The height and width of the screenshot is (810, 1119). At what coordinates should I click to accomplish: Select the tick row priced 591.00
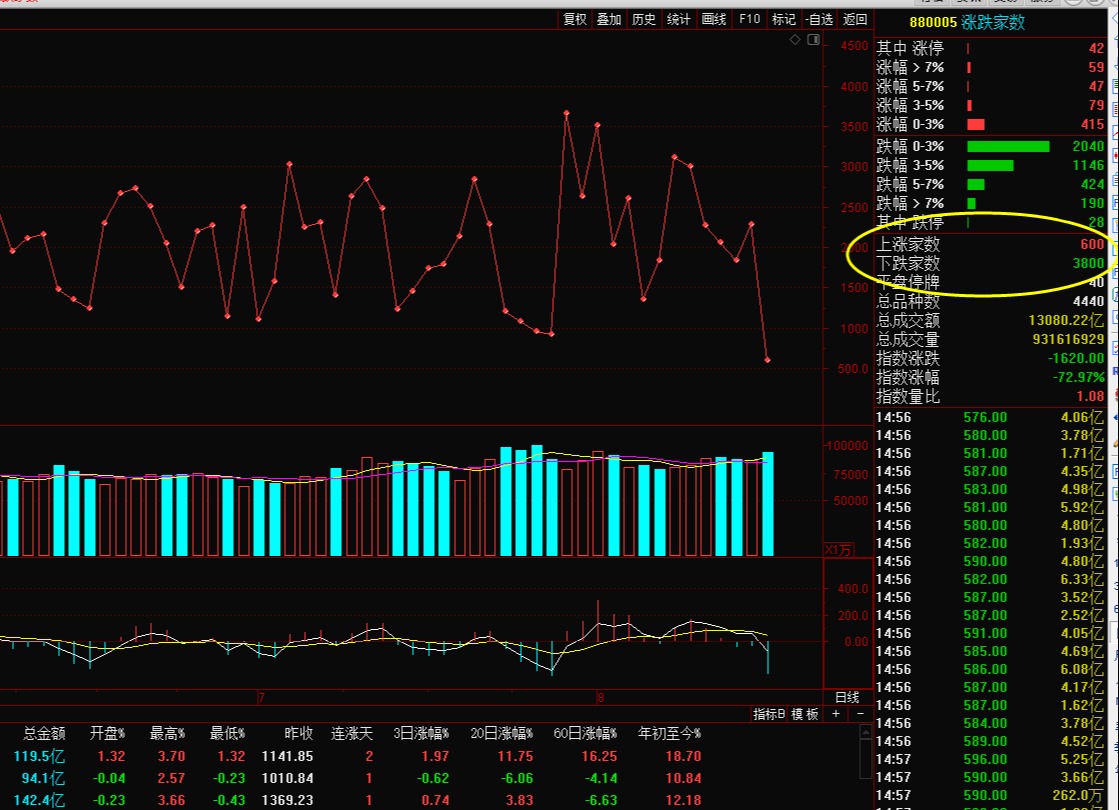pos(991,633)
